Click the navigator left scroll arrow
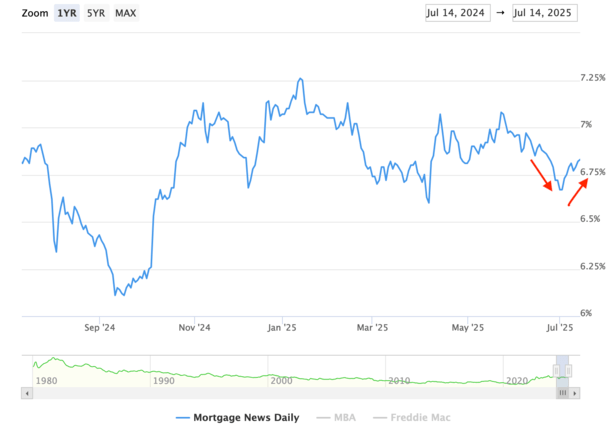Screen dimensions: 610x425 click(x=27, y=393)
